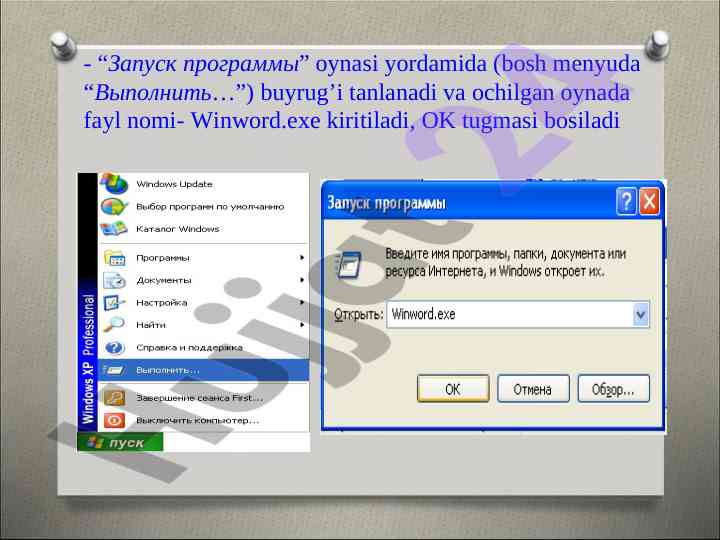Expand the Настройка submenu arrow
The width and height of the screenshot is (720, 540).
tap(302, 302)
